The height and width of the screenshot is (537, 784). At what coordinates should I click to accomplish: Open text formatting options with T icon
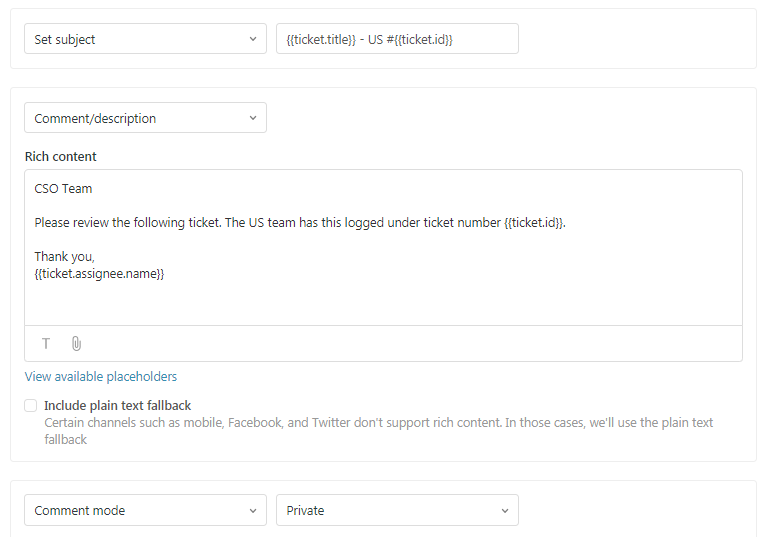(x=46, y=343)
